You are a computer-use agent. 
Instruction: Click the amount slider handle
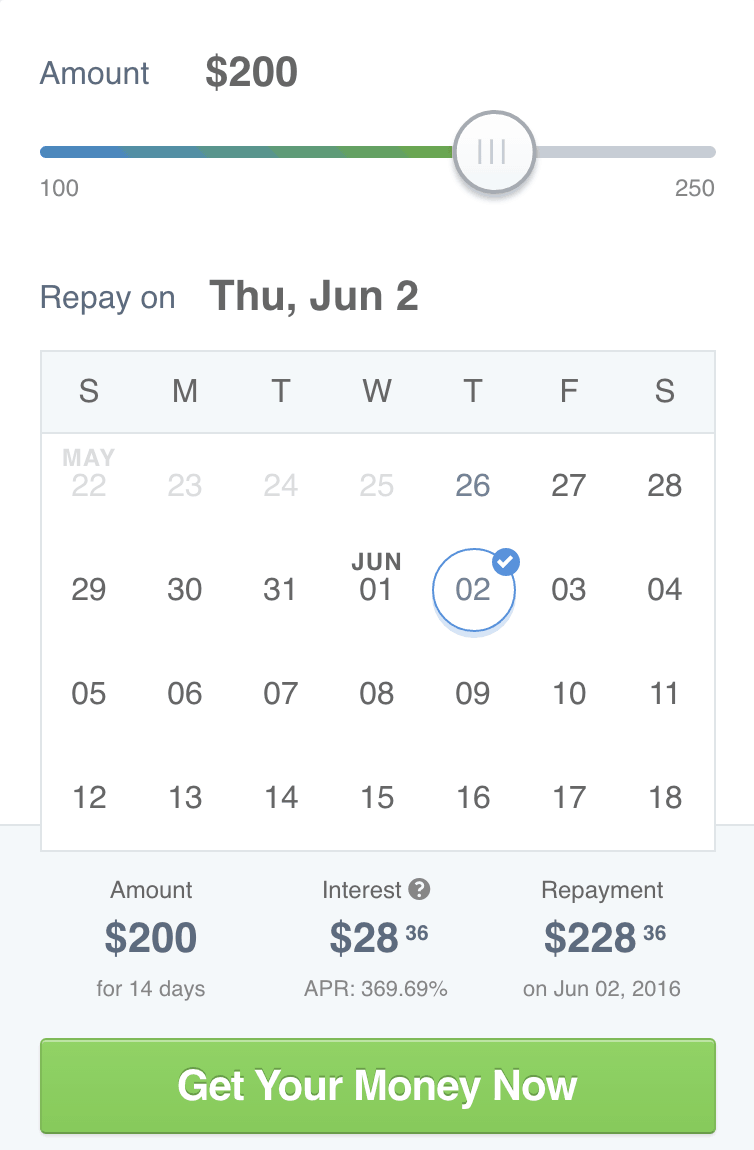(x=494, y=152)
